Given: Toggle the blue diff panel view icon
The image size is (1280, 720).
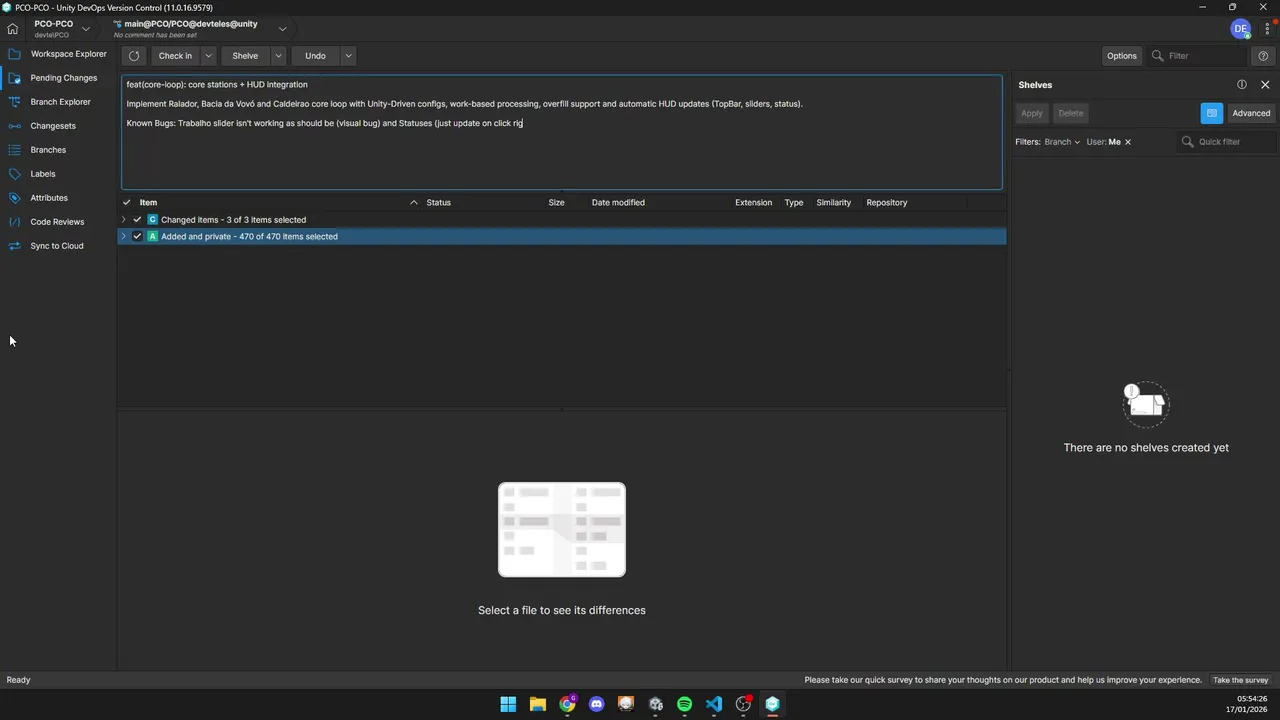Looking at the screenshot, I should (1212, 113).
